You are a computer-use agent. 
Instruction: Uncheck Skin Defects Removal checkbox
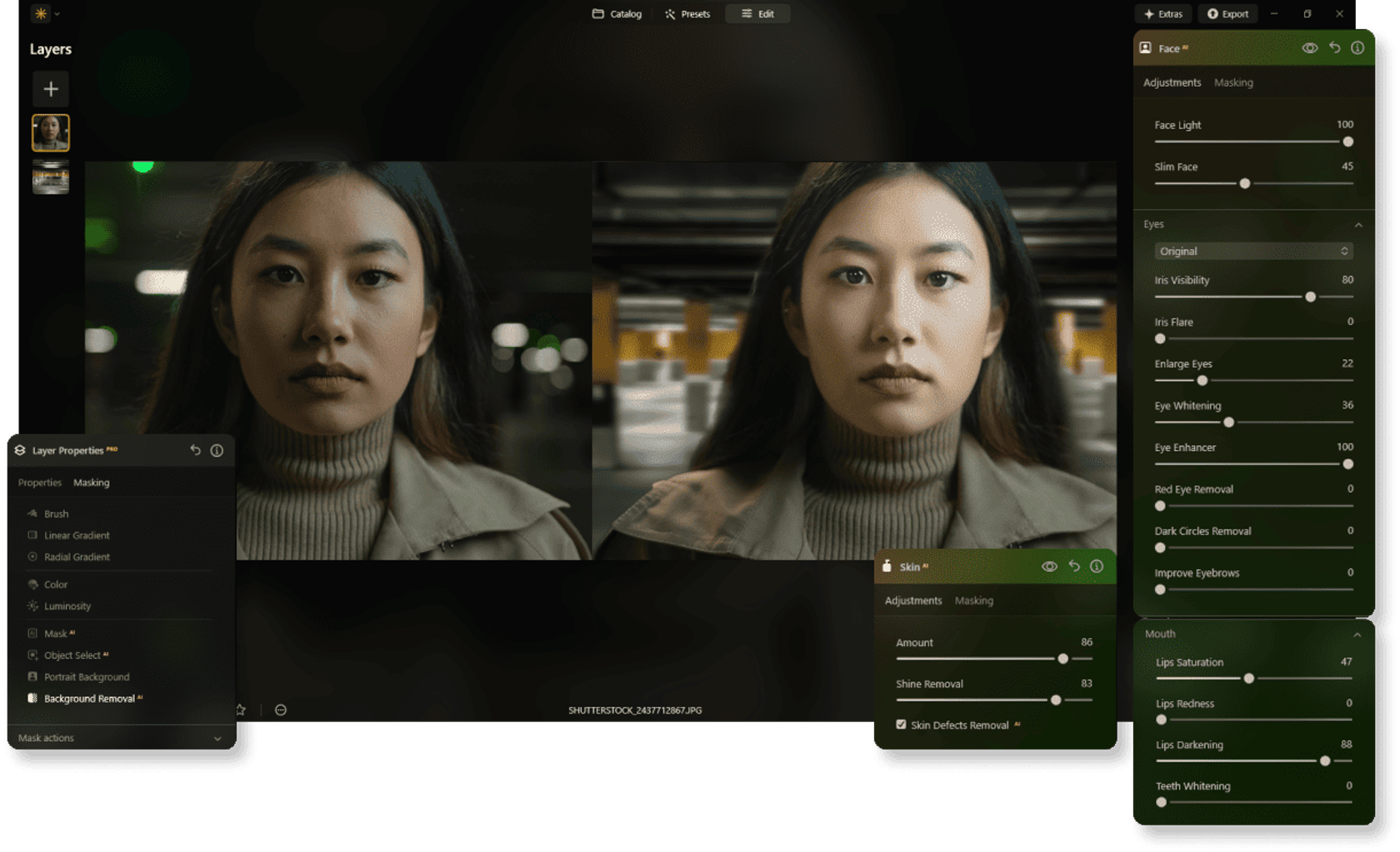(x=901, y=724)
